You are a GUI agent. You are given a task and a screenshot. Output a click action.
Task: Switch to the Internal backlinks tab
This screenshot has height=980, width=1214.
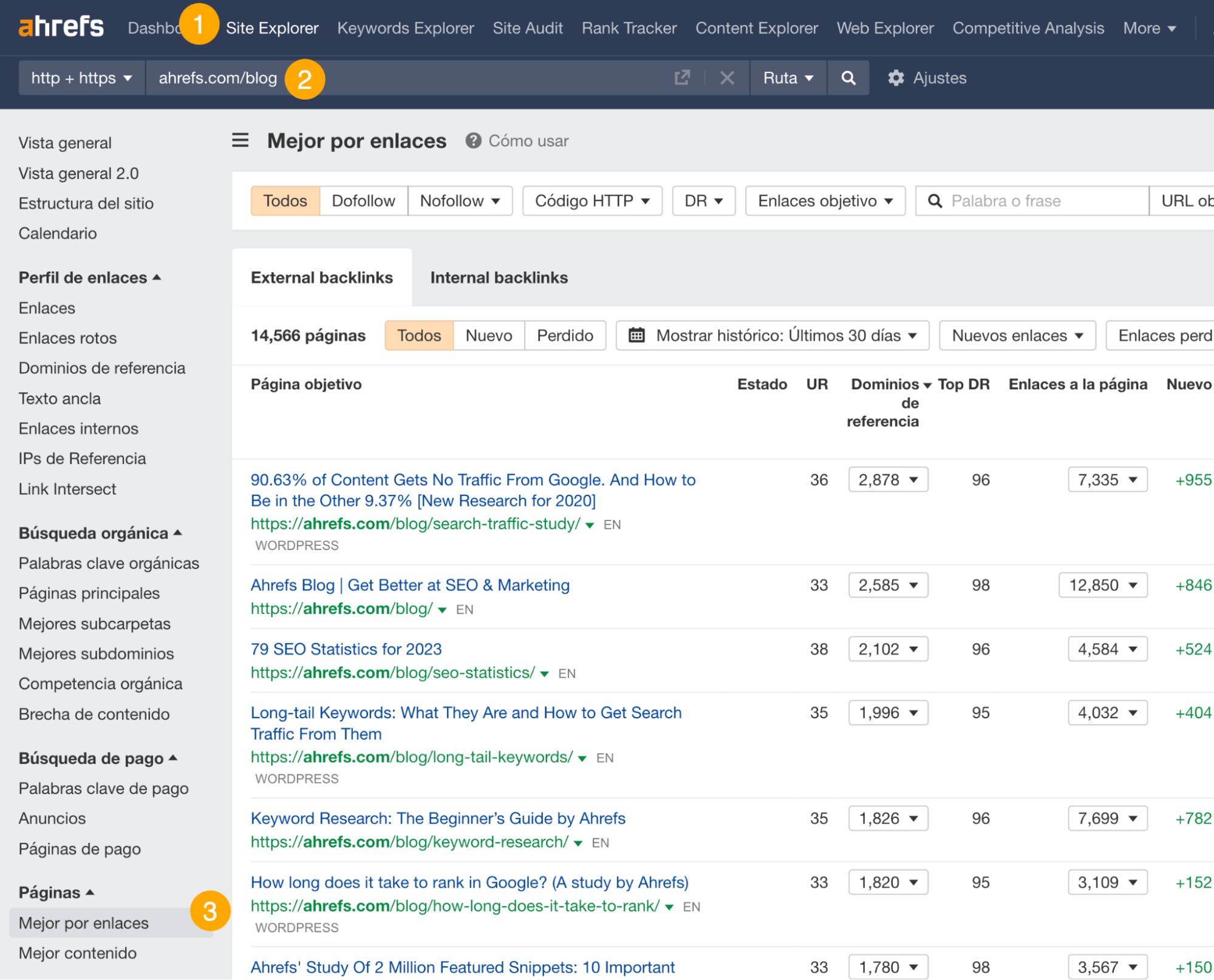[499, 277]
